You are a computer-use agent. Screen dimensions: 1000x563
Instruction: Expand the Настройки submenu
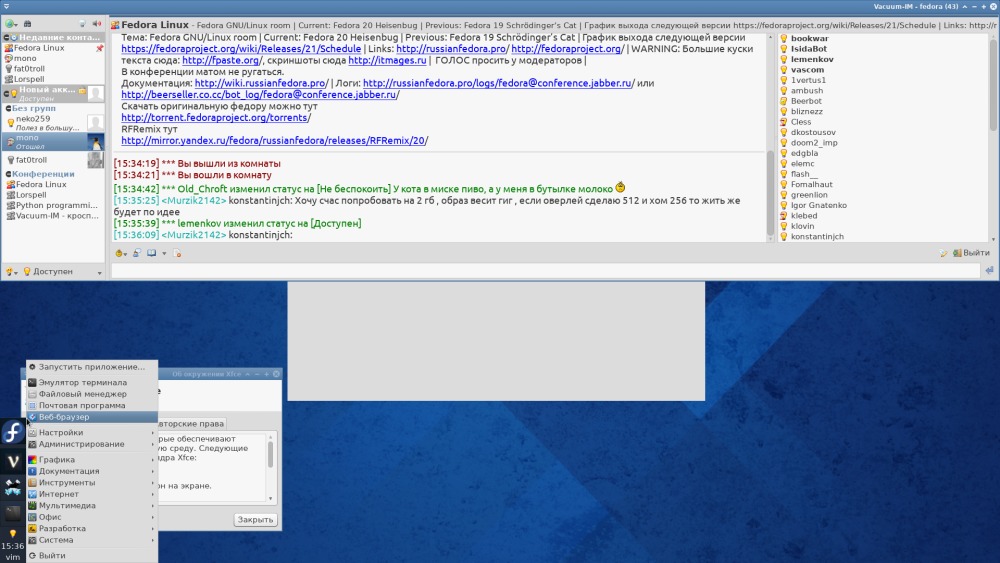pyautogui.click(x=92, y=432)
